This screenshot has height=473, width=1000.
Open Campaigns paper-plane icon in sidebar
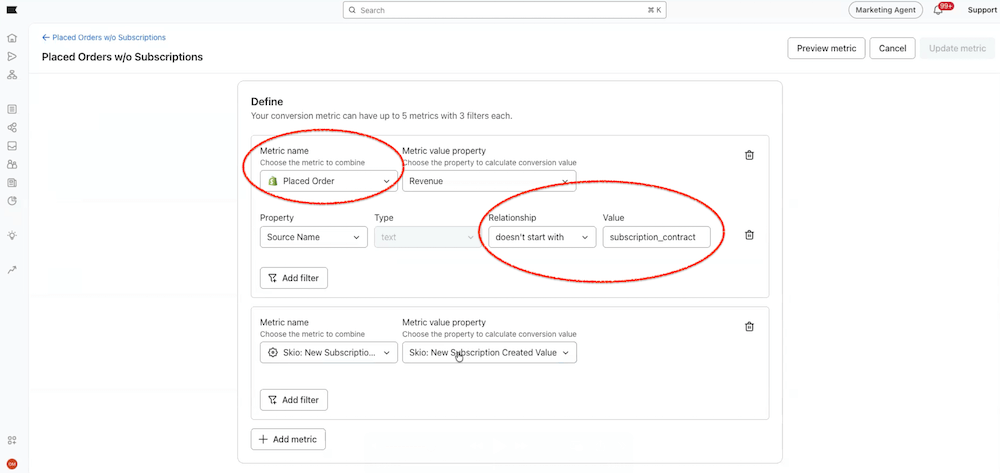(12, 56)
